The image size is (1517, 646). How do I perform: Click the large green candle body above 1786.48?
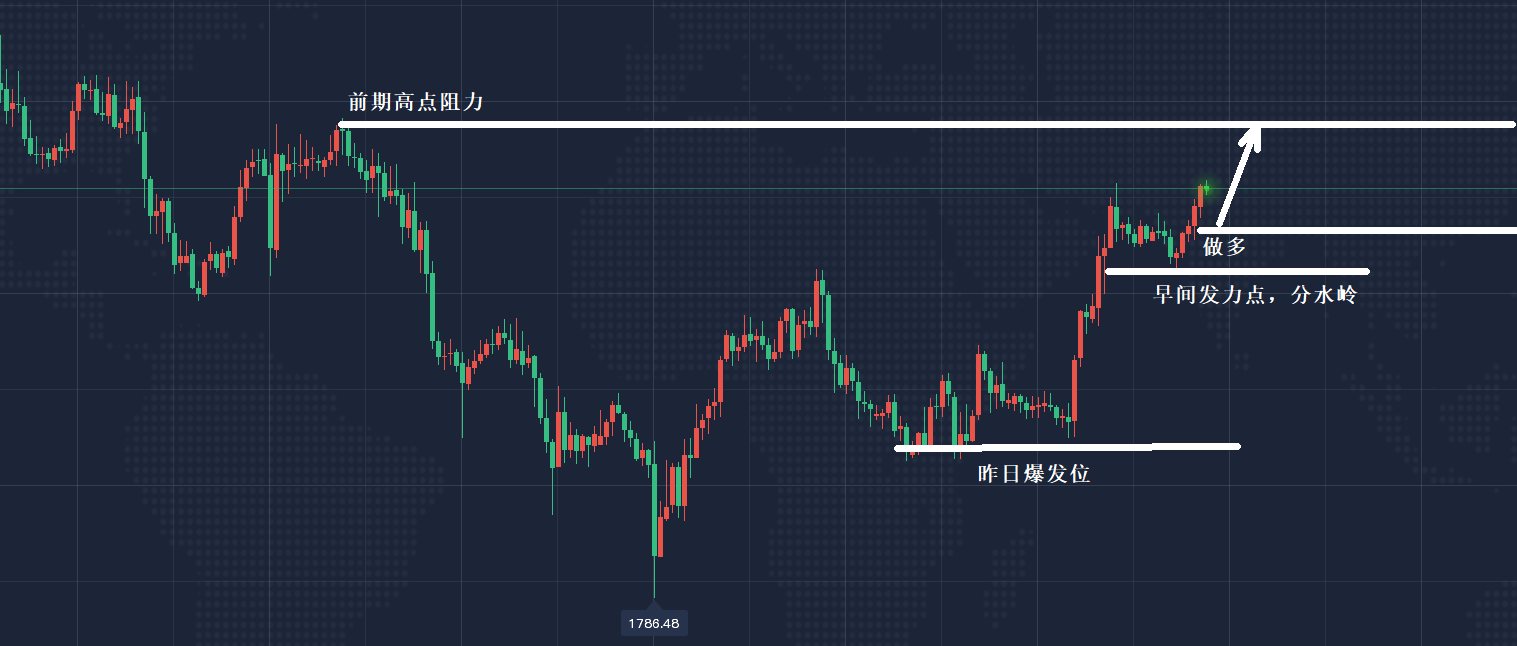[656, 510]
